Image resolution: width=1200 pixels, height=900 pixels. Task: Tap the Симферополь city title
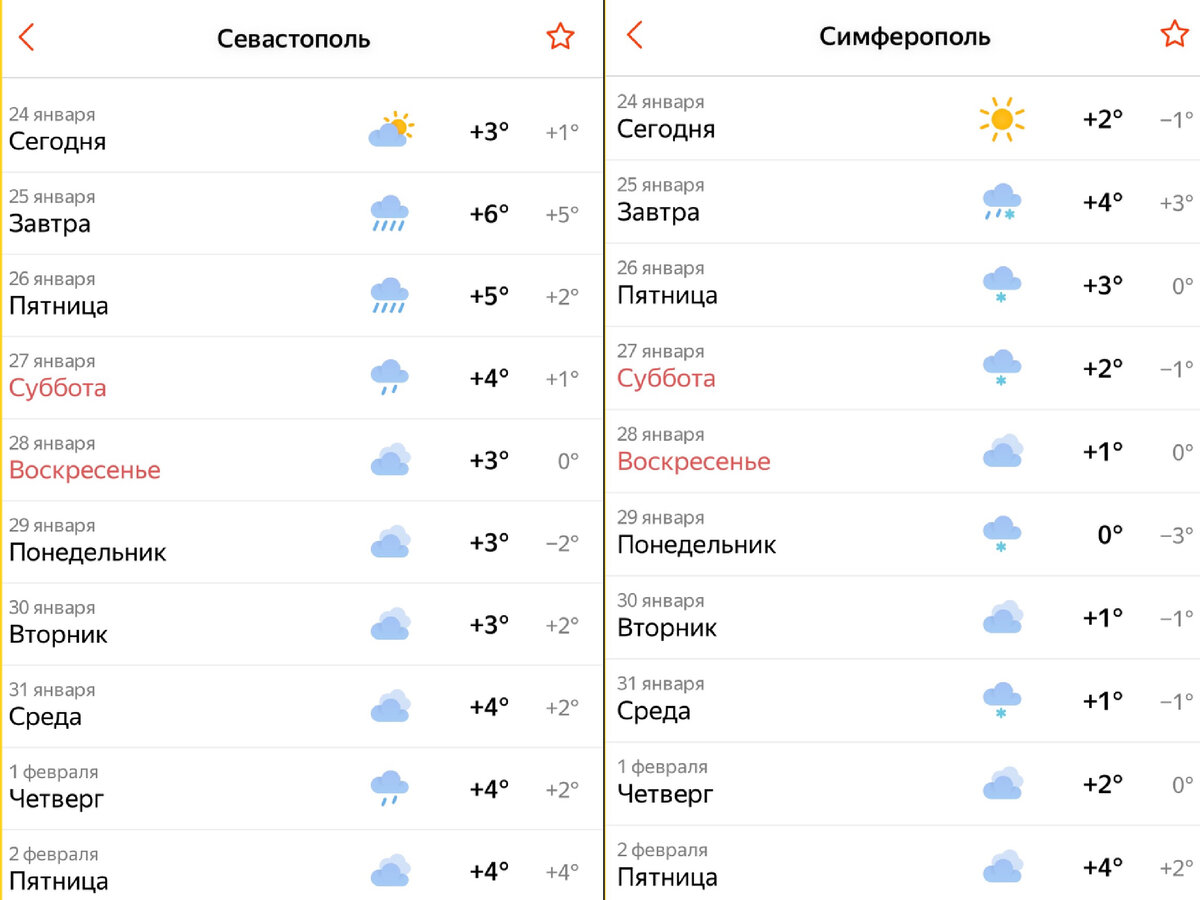click(905, 37)
